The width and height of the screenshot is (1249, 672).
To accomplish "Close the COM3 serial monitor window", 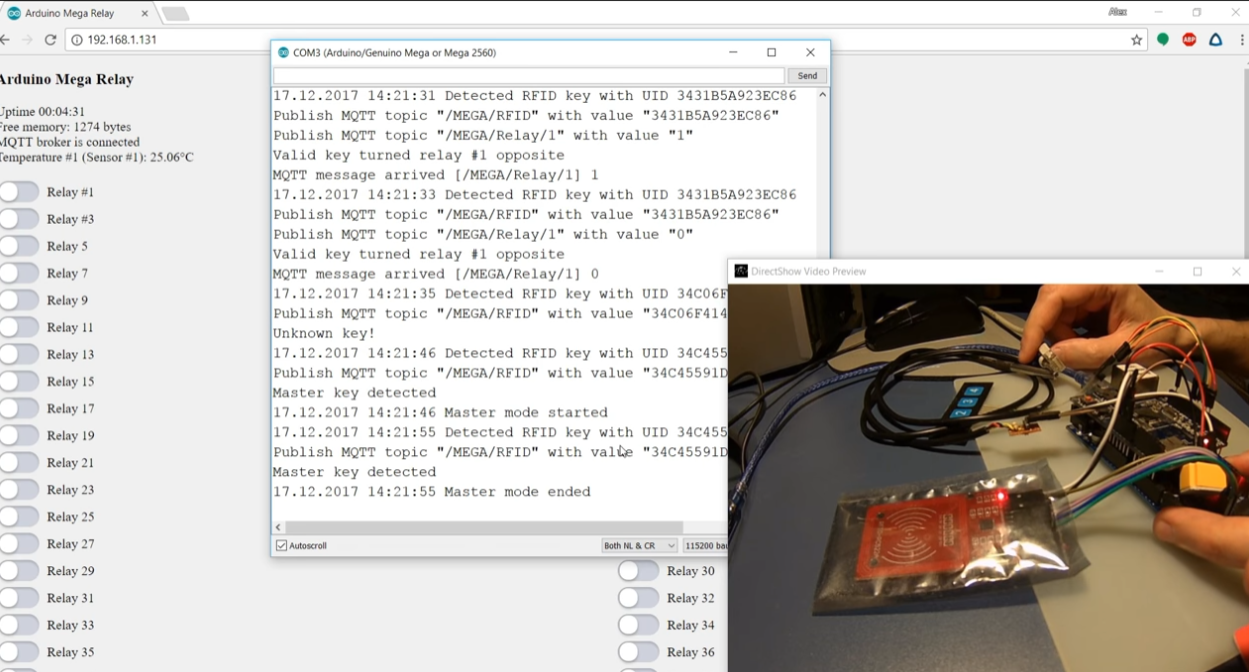I will point(810,52).
